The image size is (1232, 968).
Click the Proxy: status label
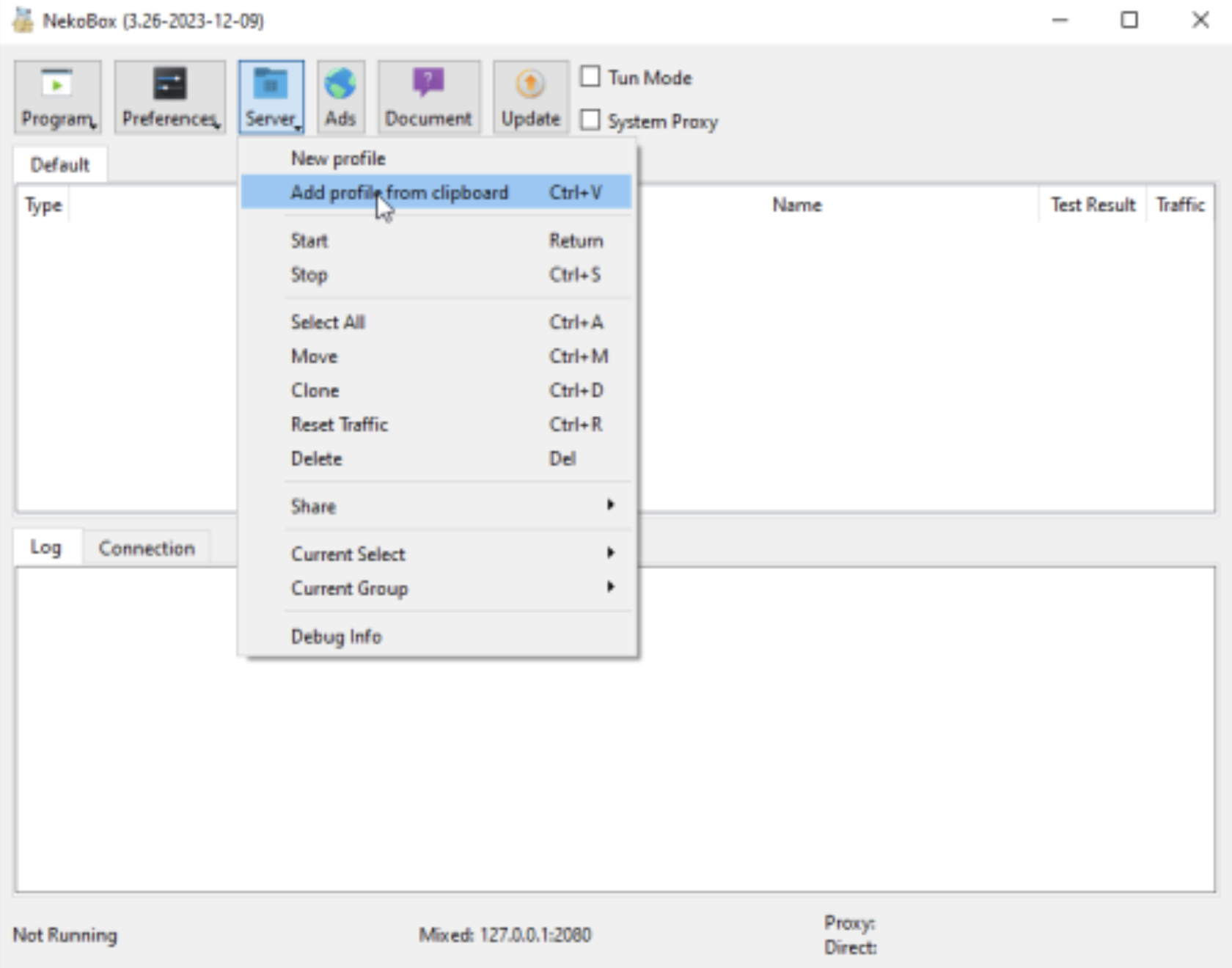pyautogui.click(x=850, y=923)
